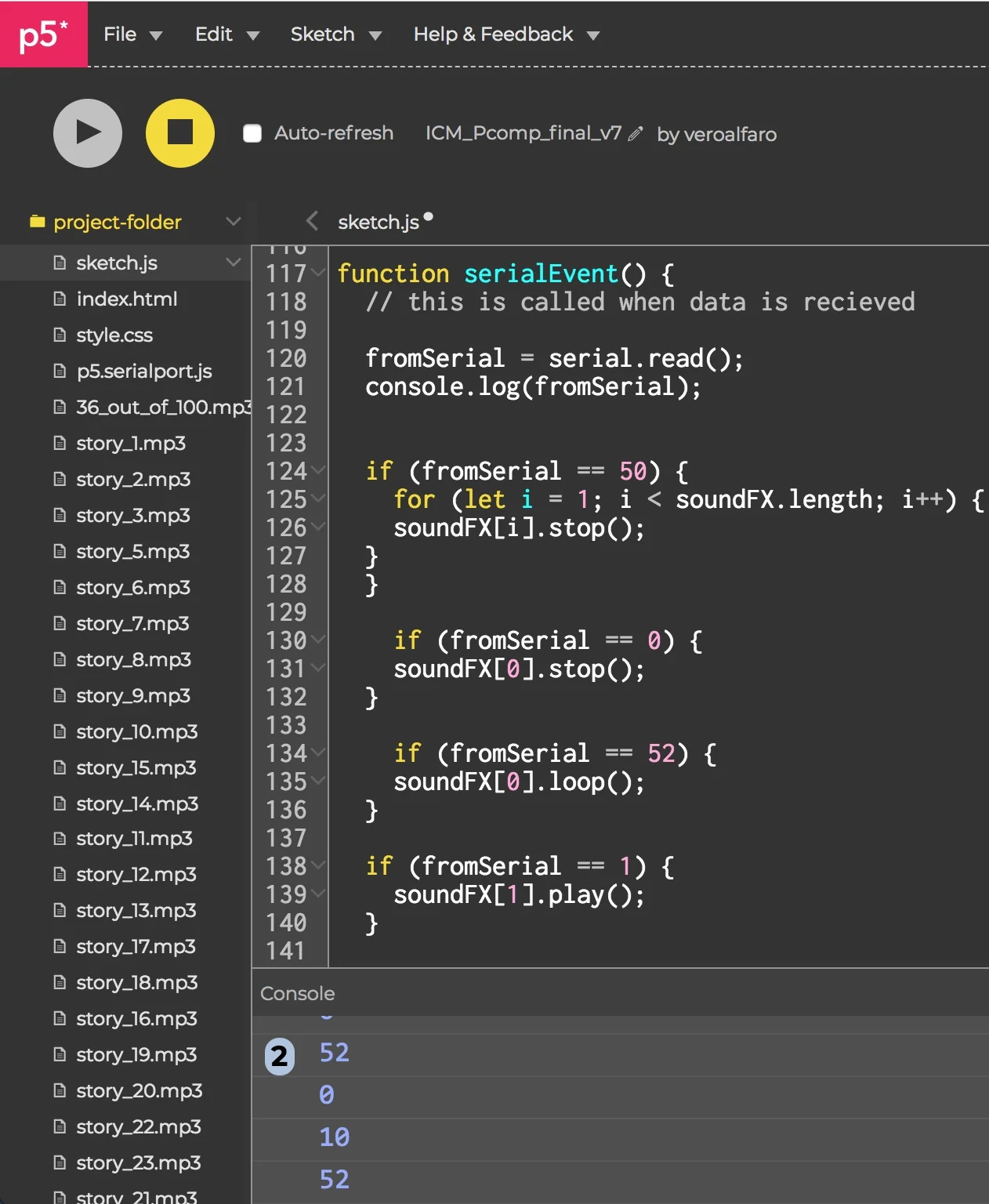The height and width of the screenshot is (1204, 989).
Task: Click the play sketch button
Action: point(88,133)
